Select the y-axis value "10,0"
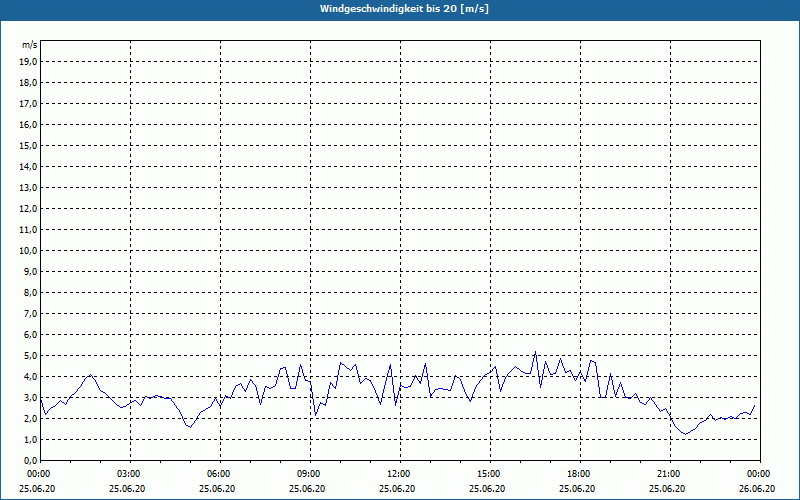Viewport: 800px width, 500px height. (x=28, y=251)
